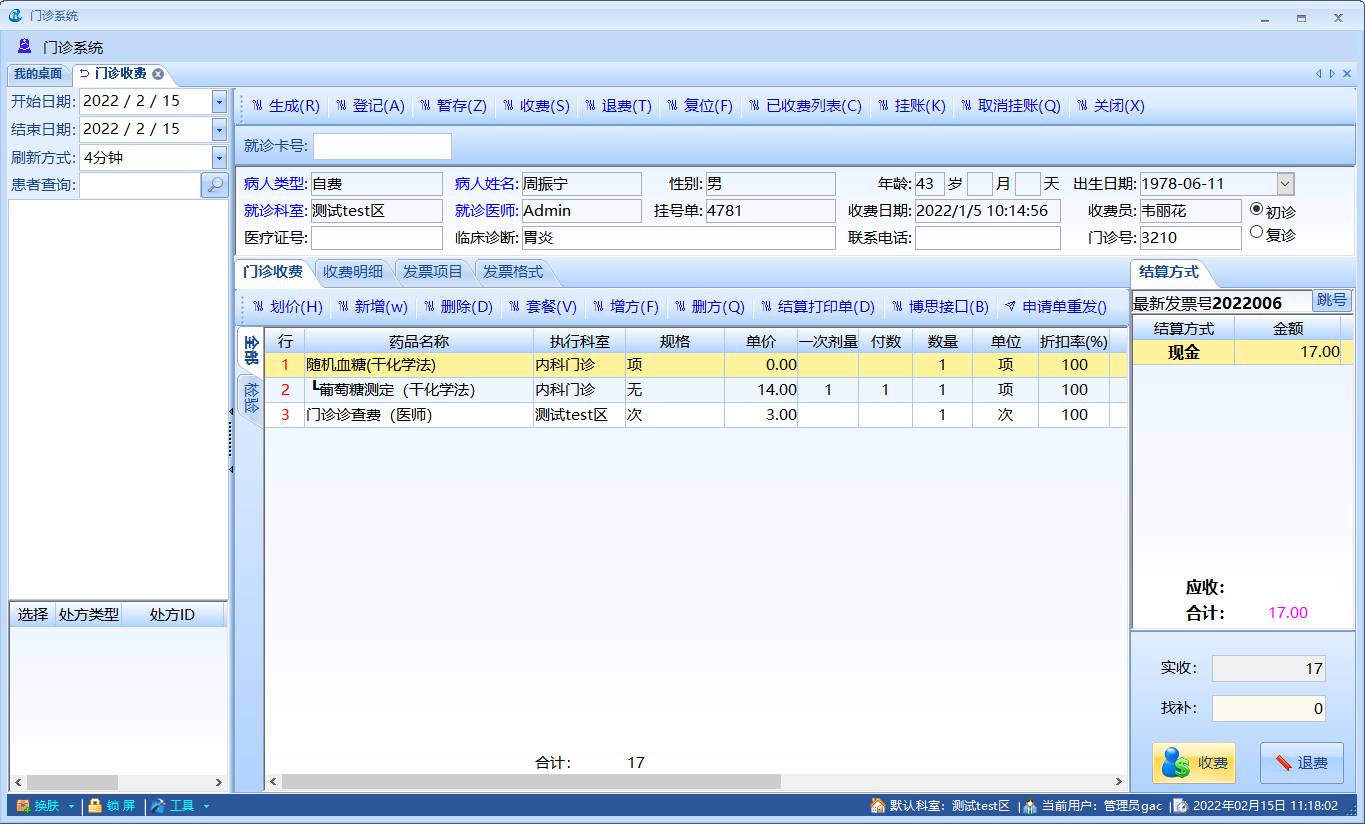Click the 结算方式 panel tab

coord(1169,272)
